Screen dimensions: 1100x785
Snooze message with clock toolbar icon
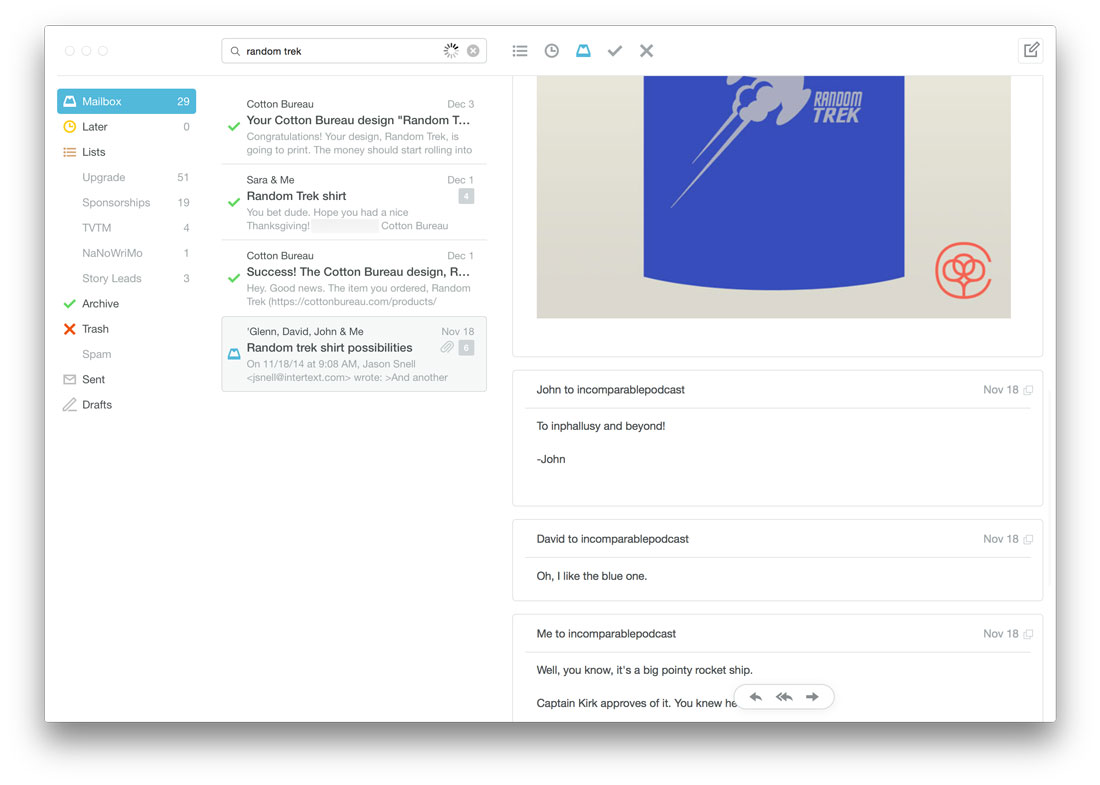coord(551,51)
